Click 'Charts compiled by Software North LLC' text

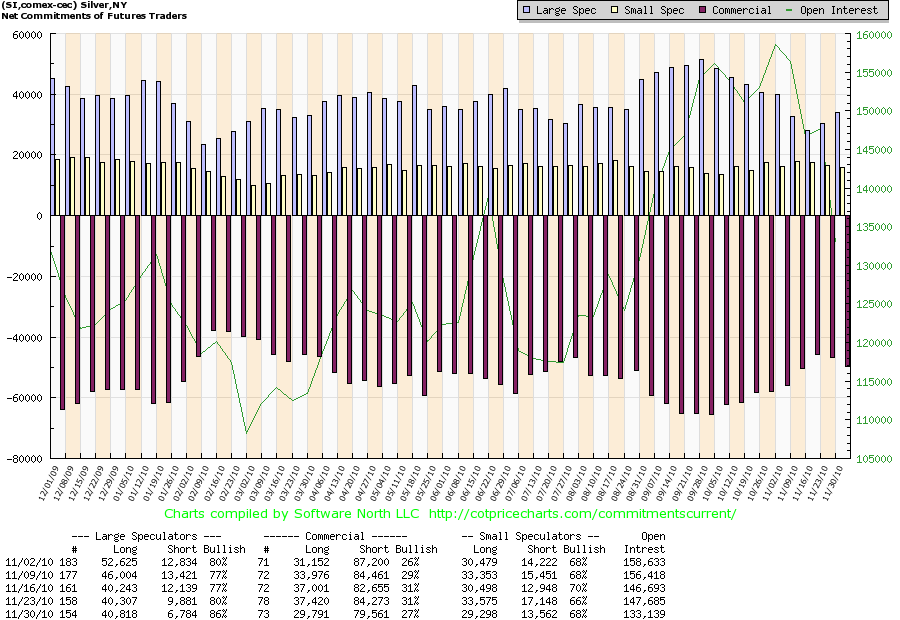pyautogui.click(x=292, y=514)
